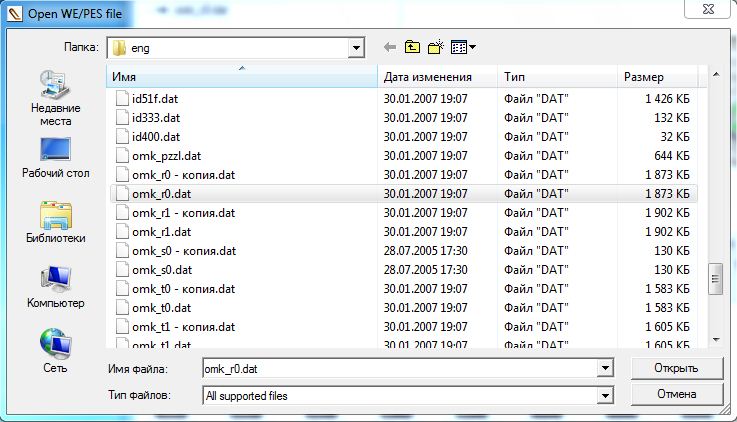
Task: Go up one folder level
Action: pyautogui.click(x=412, y=47)
